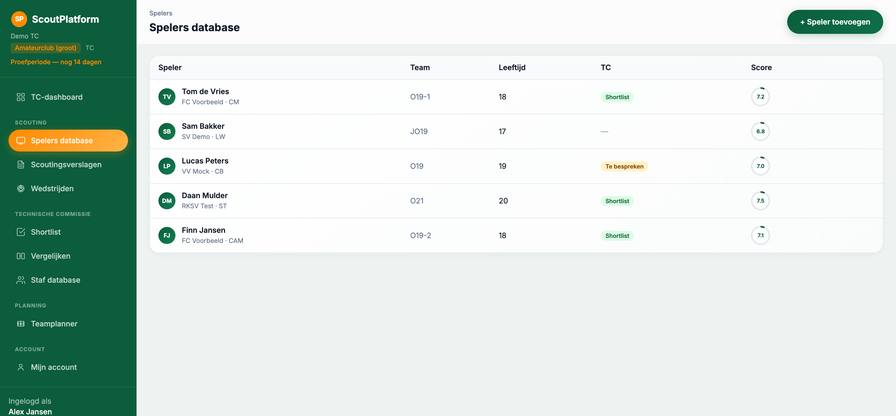Click age 17 in Sam Bakker row

point(503,131)
